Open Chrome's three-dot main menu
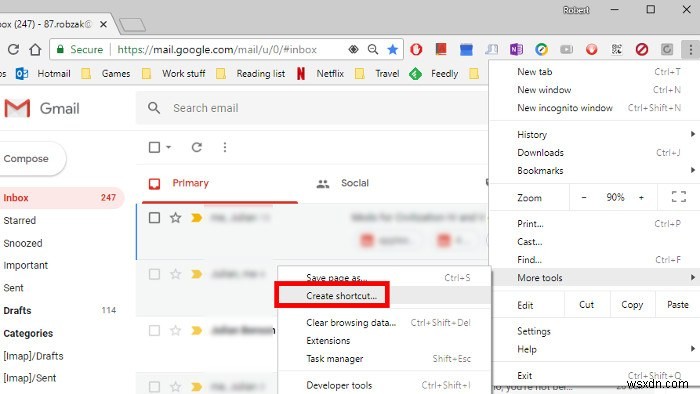700x394 pixels. tap(690, 49)
